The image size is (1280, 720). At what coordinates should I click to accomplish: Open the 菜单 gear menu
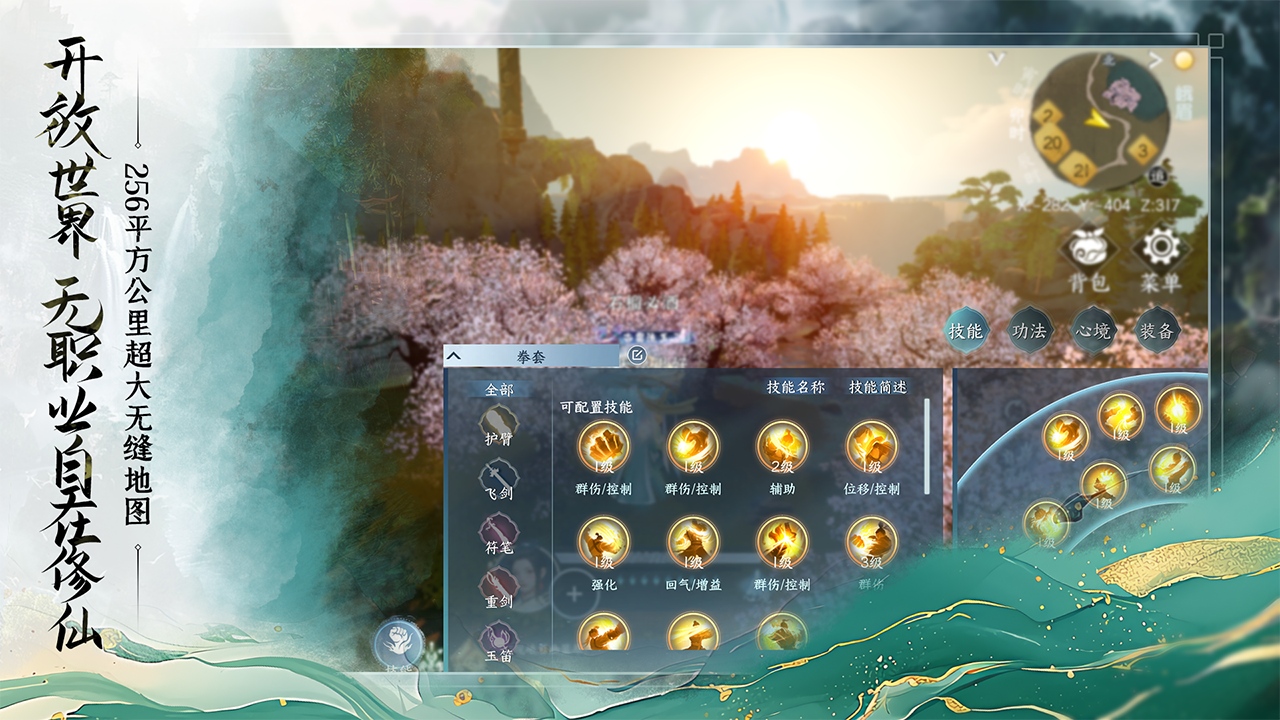[x=1161, y=259]
